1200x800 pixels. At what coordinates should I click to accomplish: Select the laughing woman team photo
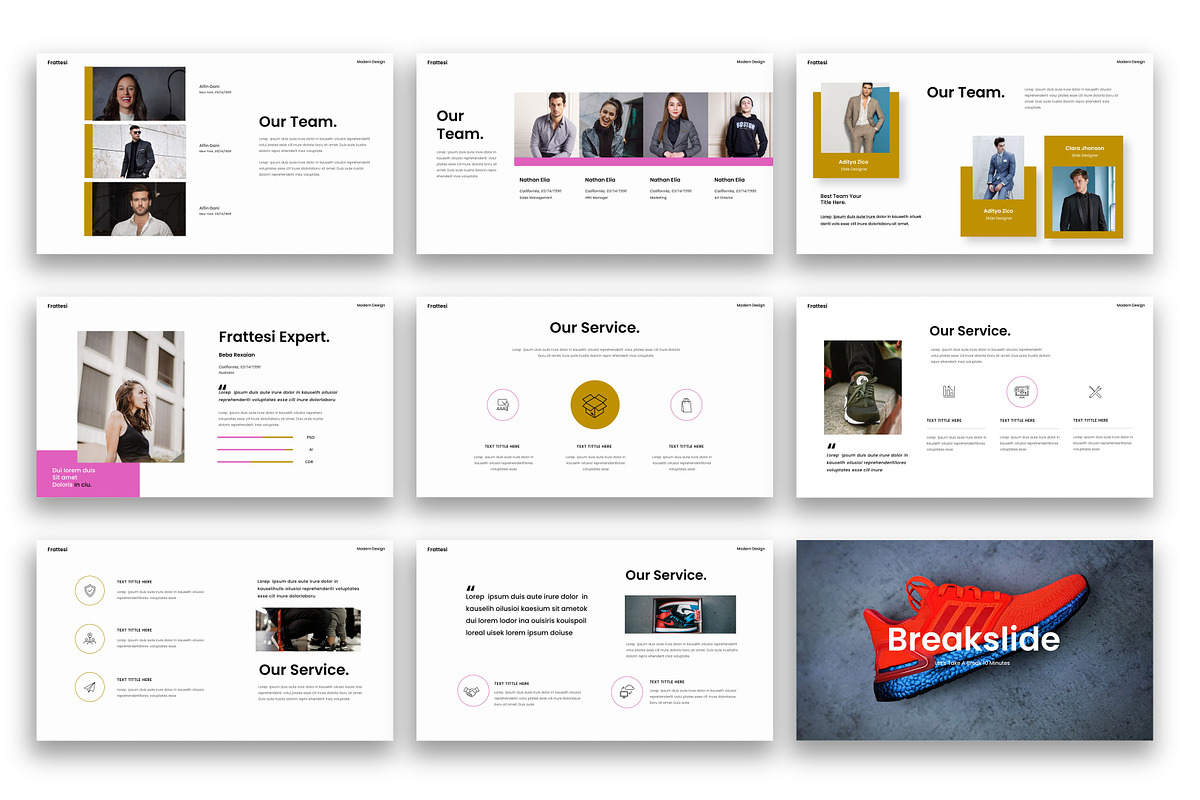tap(139, 94)
